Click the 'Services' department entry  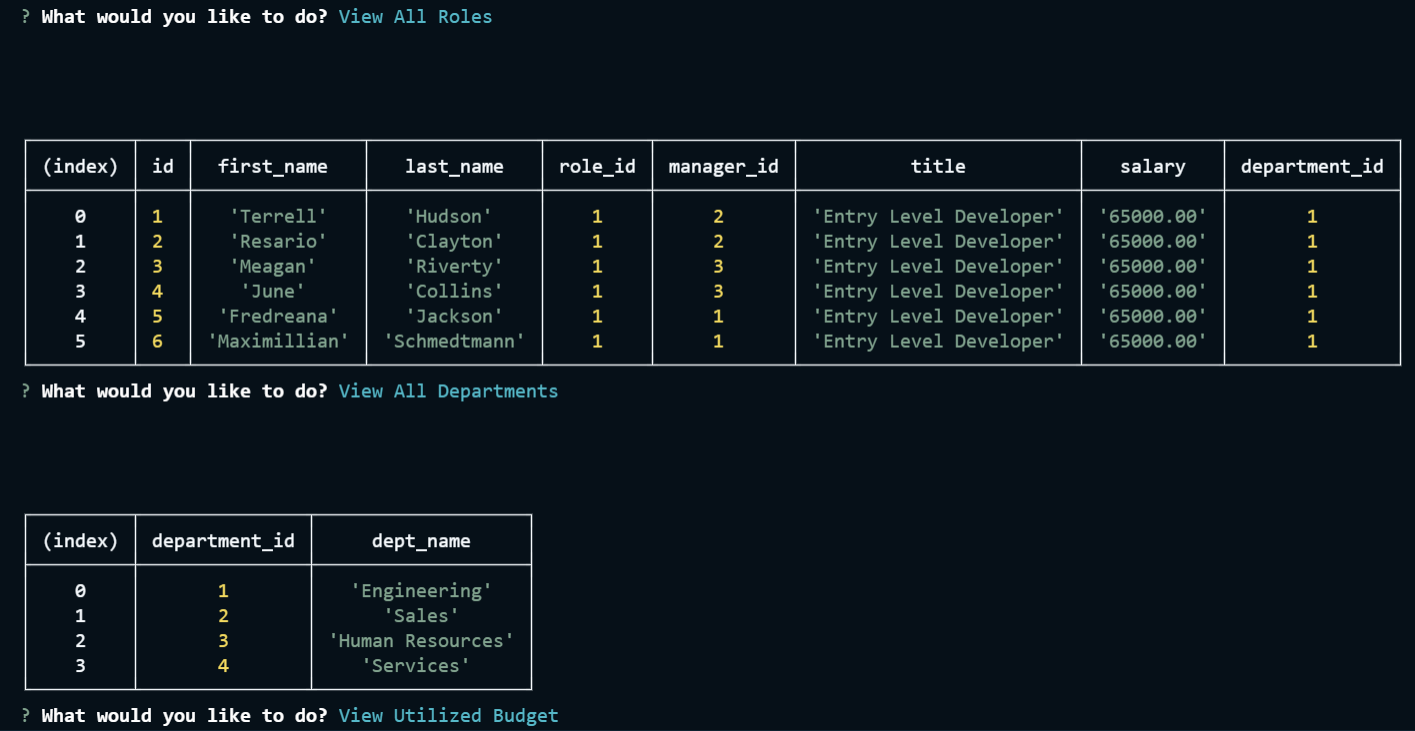pos(421,666)
